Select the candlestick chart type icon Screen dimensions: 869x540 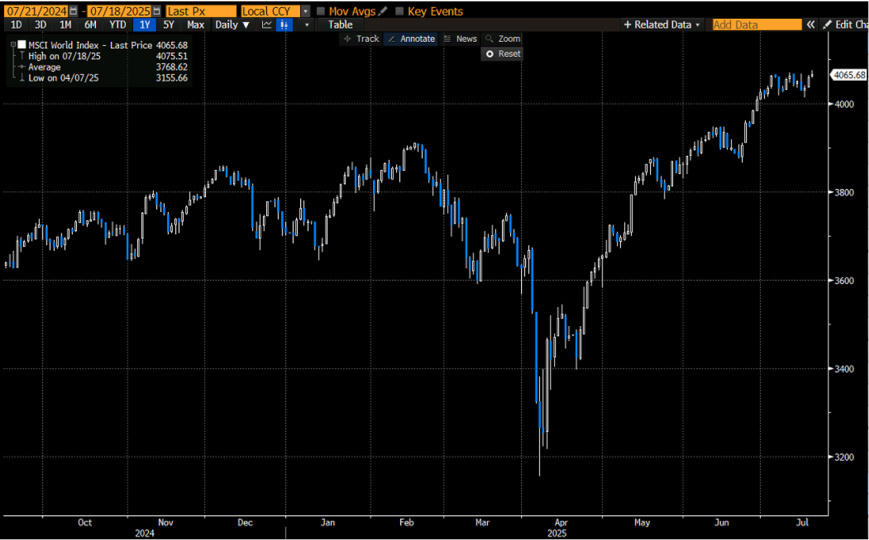pos(284,25)
